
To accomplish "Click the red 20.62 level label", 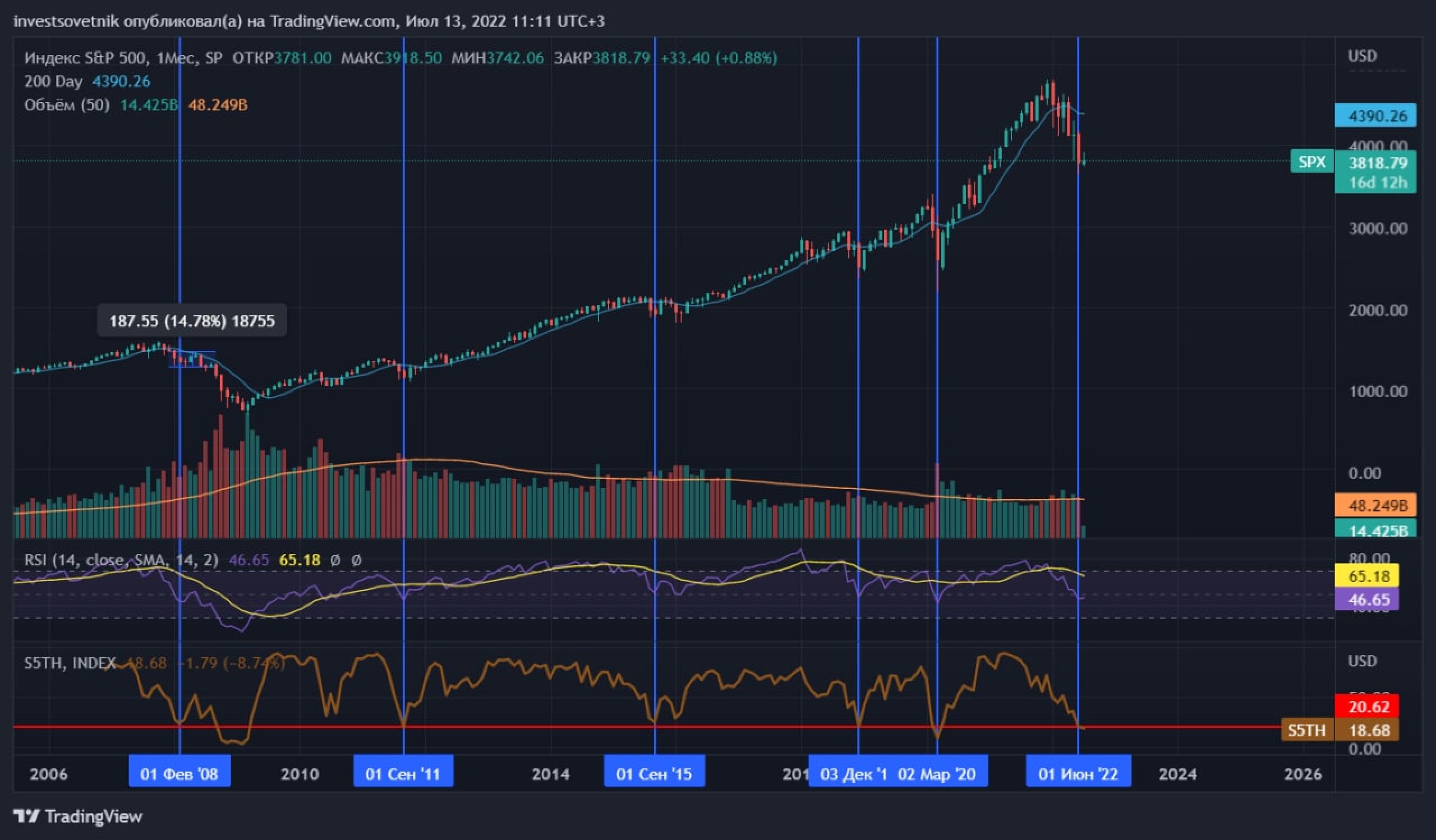I will [x=1367, y=706].
